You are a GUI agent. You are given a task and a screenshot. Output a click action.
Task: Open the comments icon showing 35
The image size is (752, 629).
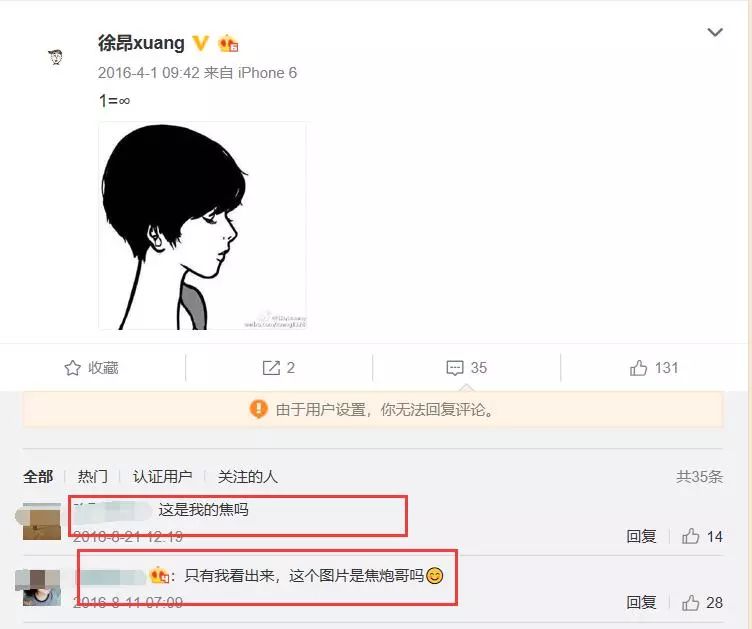tap(455, 368)
